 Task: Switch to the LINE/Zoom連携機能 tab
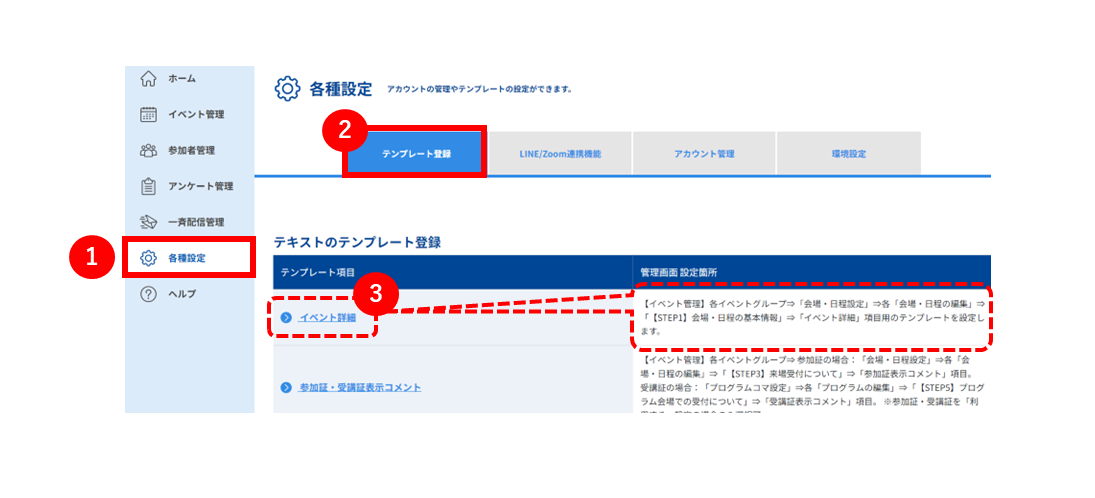[x=560, y=153]
